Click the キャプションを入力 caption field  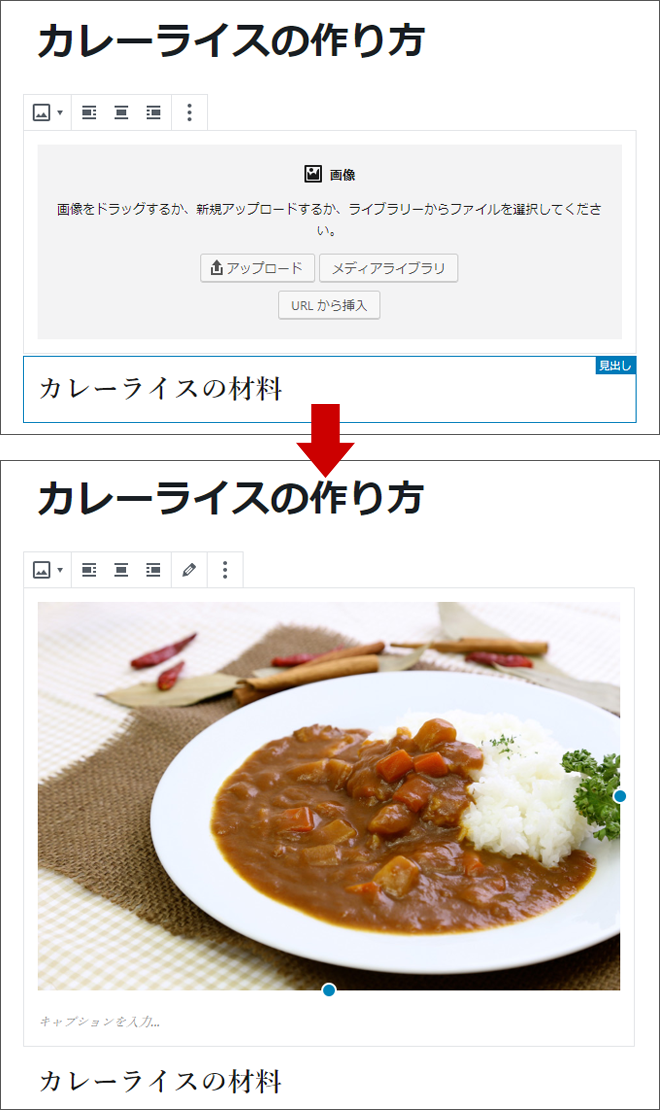click(x=329, y=1022)
